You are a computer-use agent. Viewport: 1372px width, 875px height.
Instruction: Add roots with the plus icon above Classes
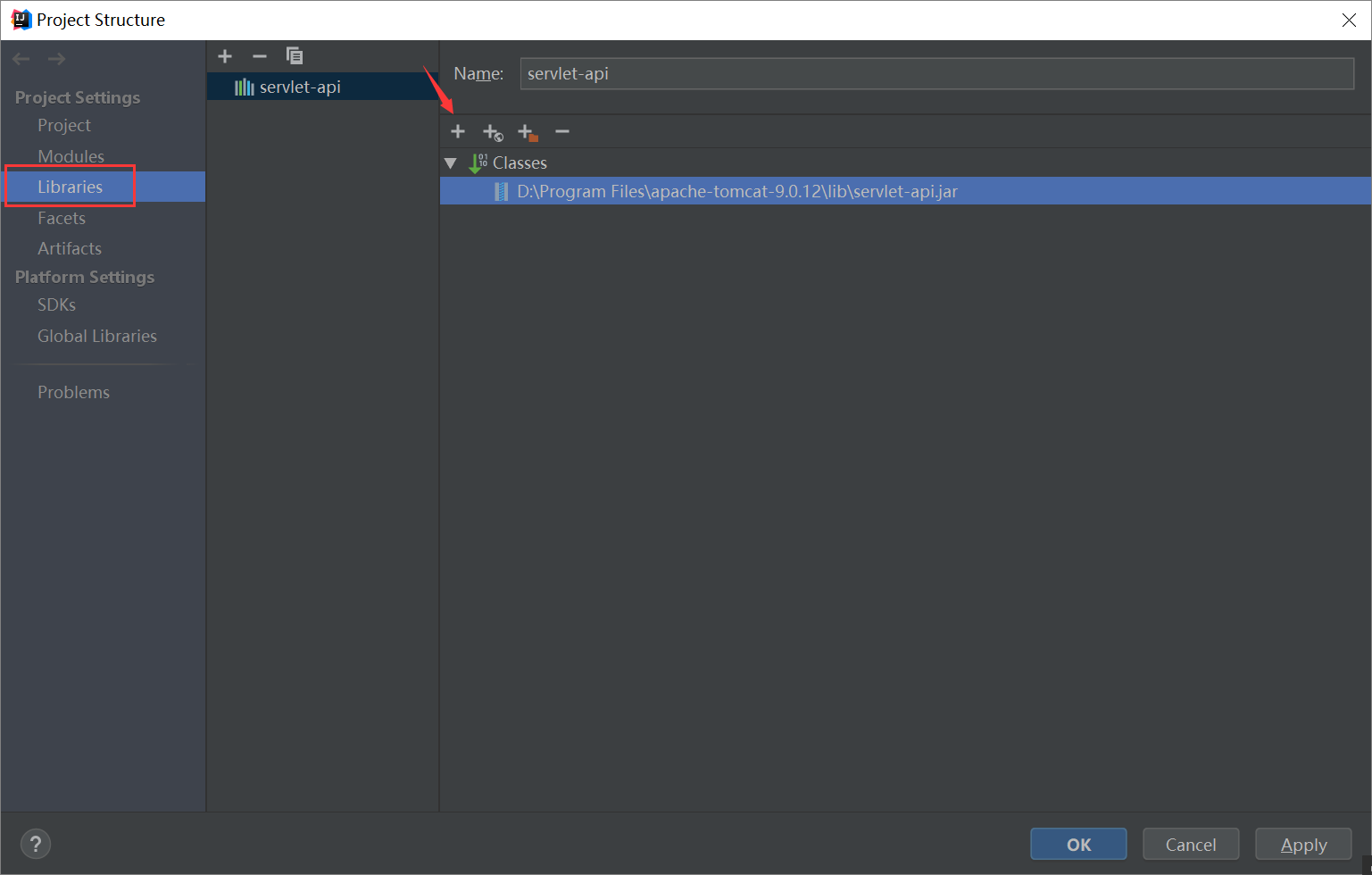point(458,131)
